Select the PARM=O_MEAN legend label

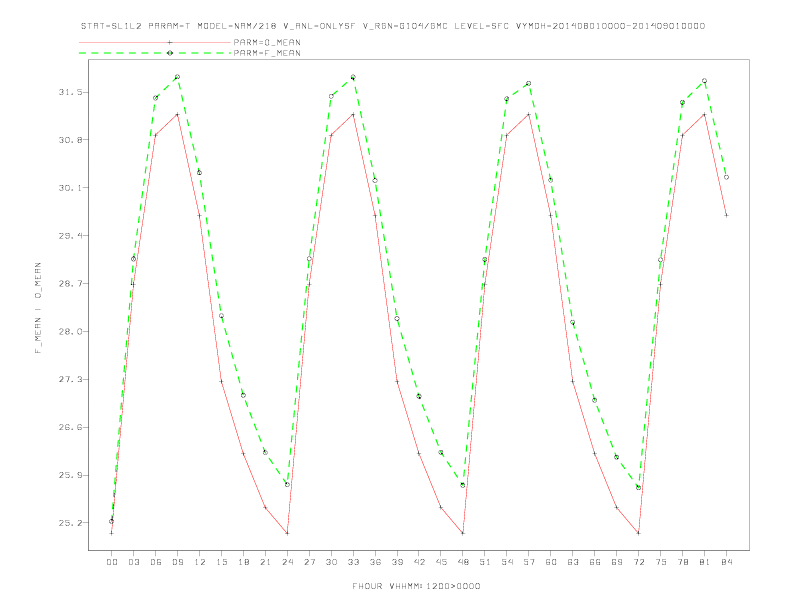267,42
